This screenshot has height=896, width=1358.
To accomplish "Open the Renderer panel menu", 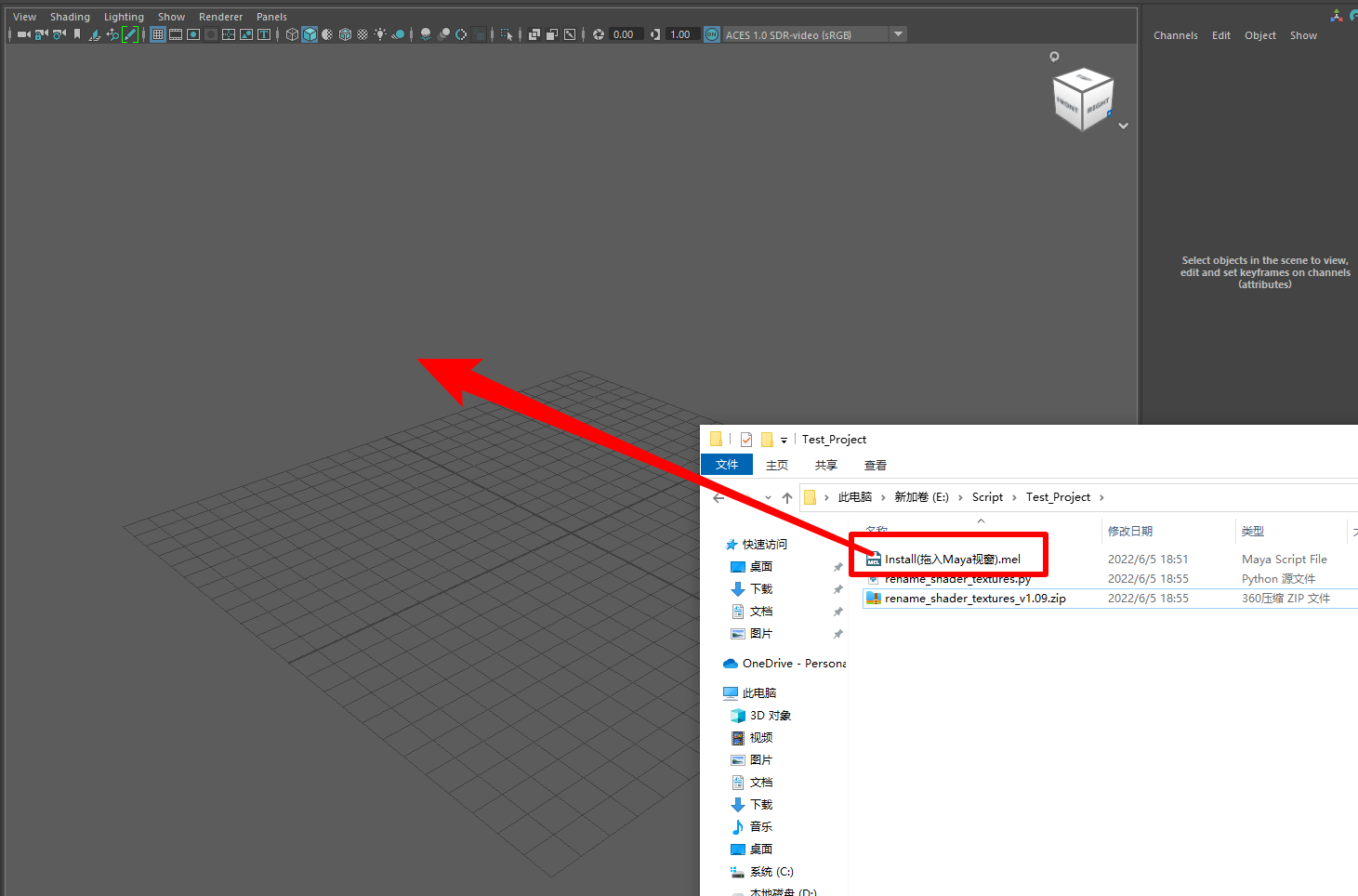I will [x=220, y=17].
